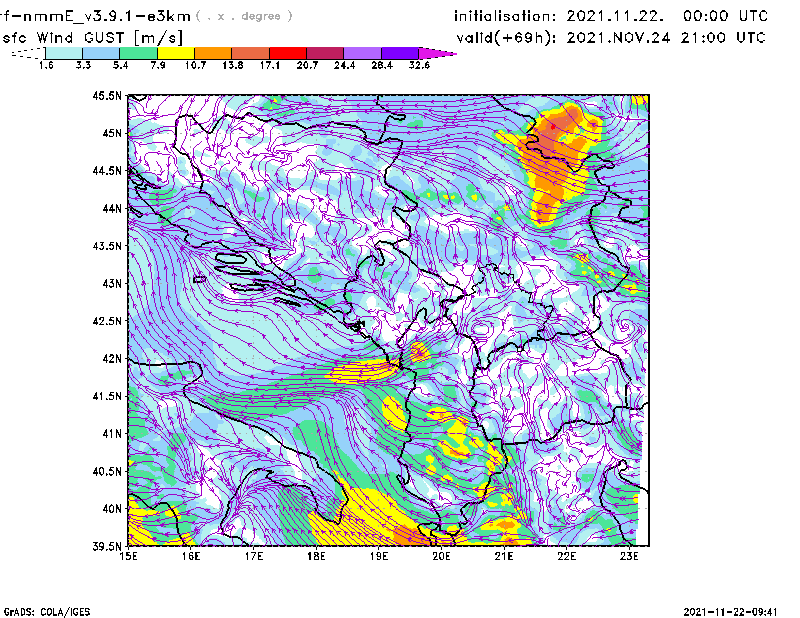Viewport: 800px width, 618px height.
Task: Click the 43.5N latitude label
Action: 107,246
